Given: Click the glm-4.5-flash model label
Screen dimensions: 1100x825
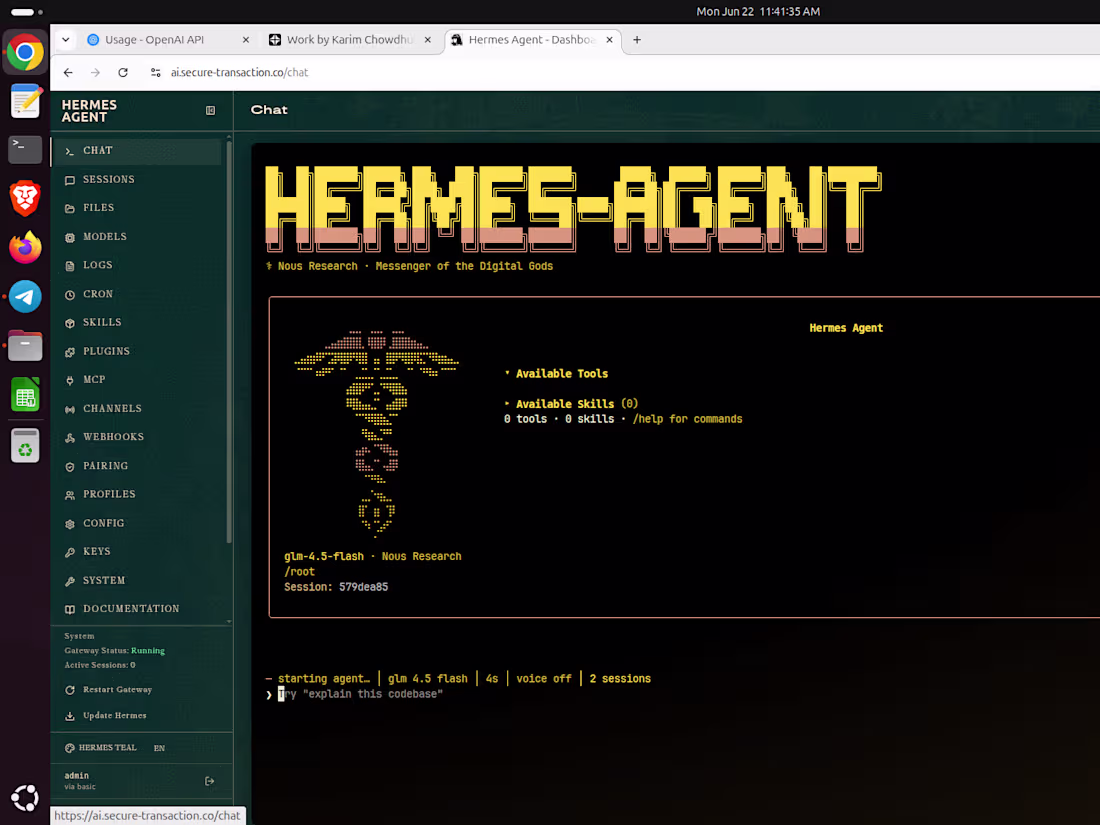Looking at the screenshot, I should (x=323, y=556).
